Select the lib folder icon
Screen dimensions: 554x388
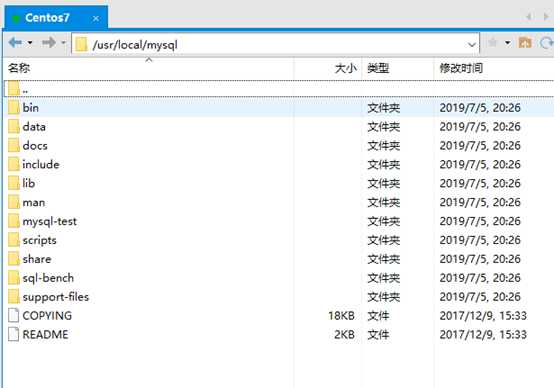pos(14,183)
